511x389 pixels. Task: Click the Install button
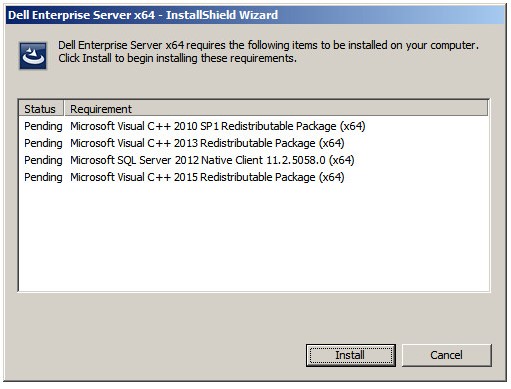click(351, 355)
